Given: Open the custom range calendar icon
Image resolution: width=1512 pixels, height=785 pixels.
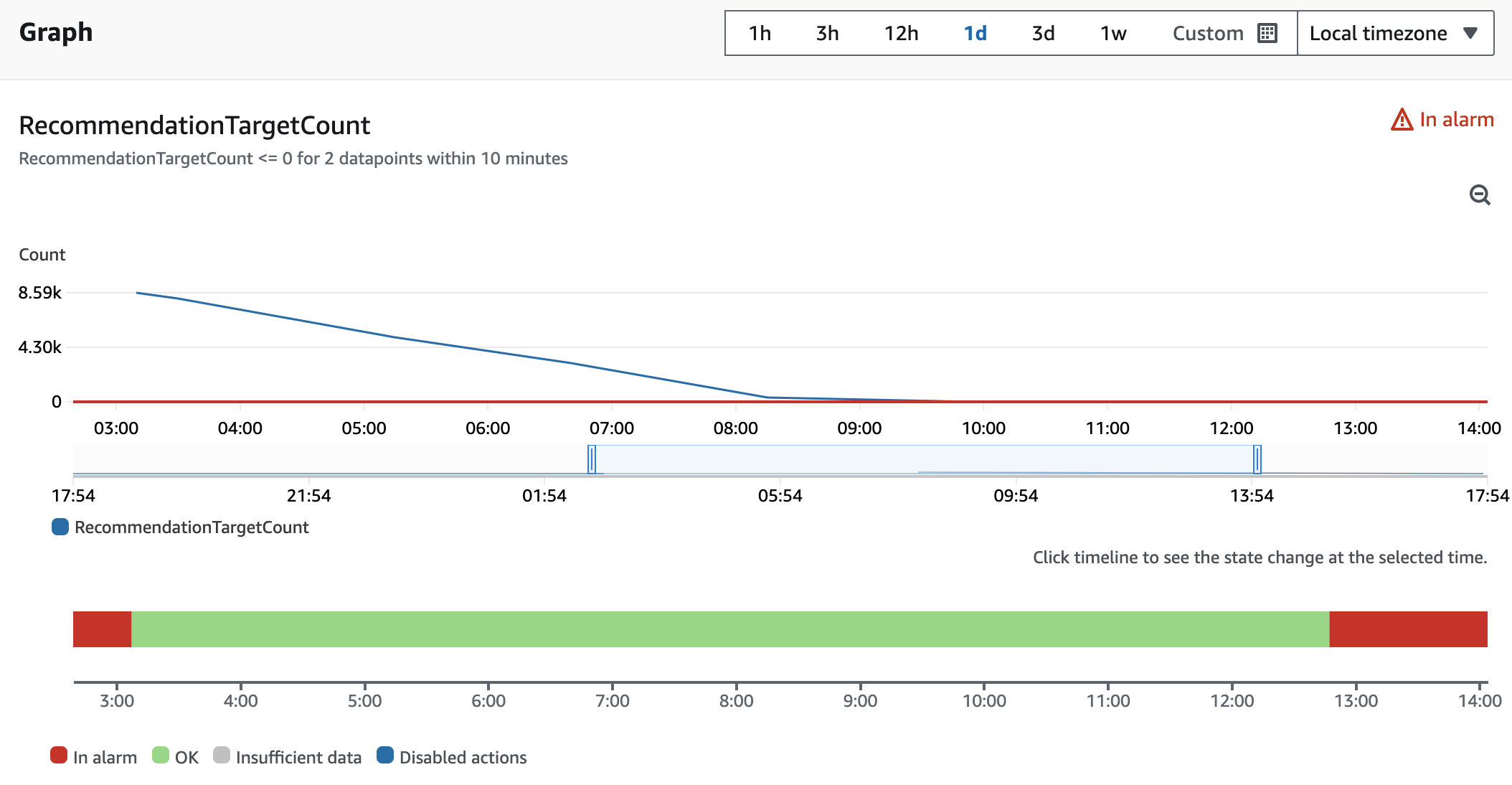Looking at the screenshot, I should point(1267,33).
